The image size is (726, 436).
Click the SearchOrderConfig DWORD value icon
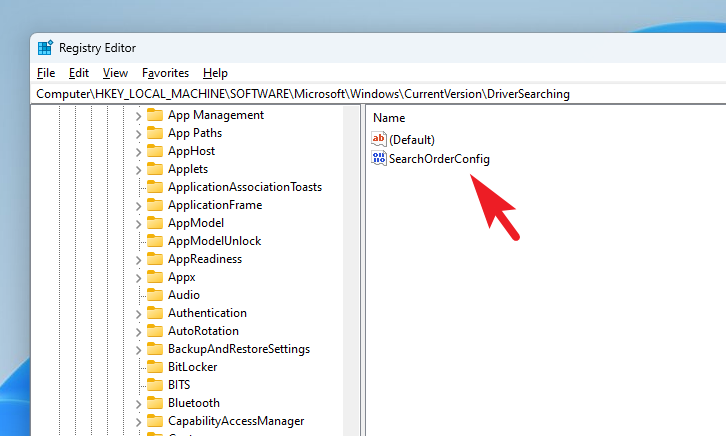[x=379, y=158]
